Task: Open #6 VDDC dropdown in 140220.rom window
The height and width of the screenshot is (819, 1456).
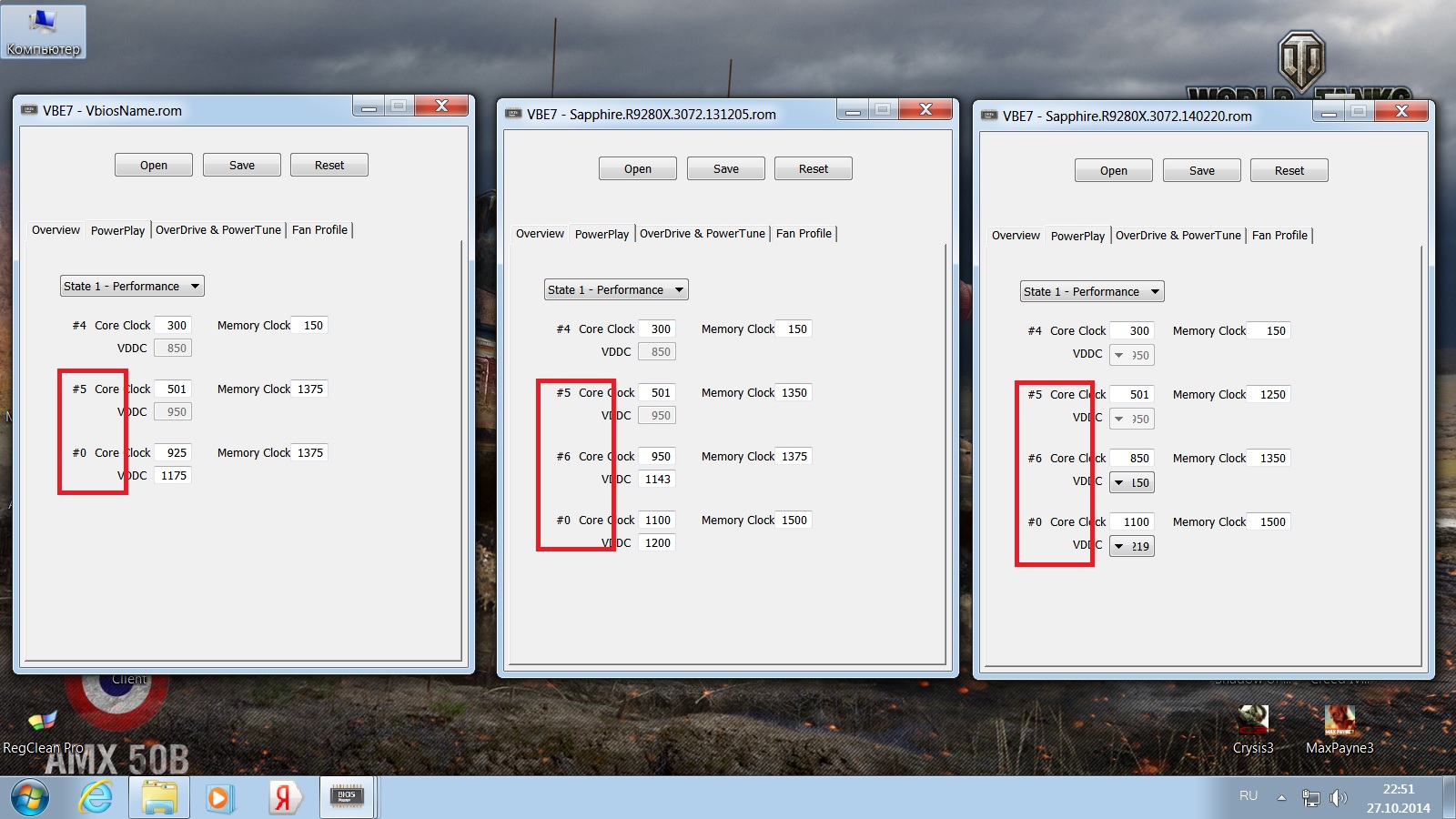Action: 1132,482
